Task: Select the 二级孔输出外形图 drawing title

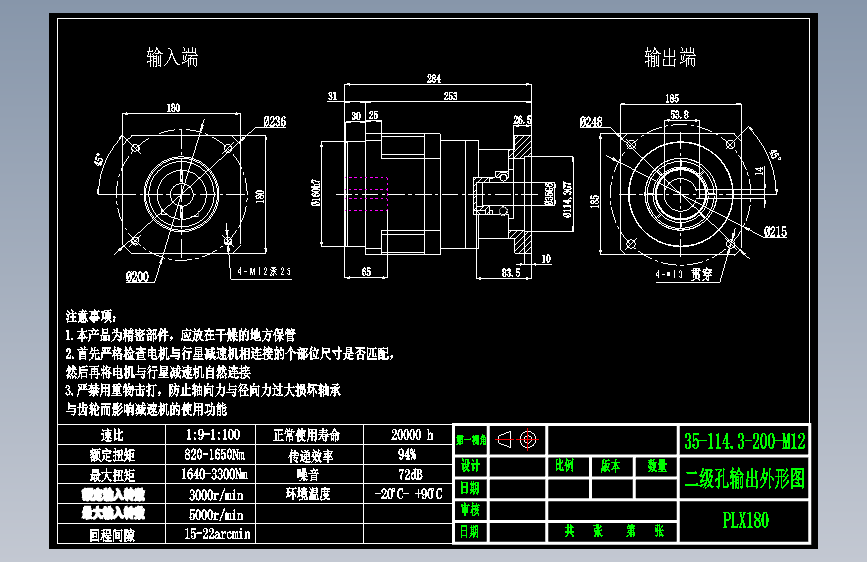Action: tap(744, 478)
